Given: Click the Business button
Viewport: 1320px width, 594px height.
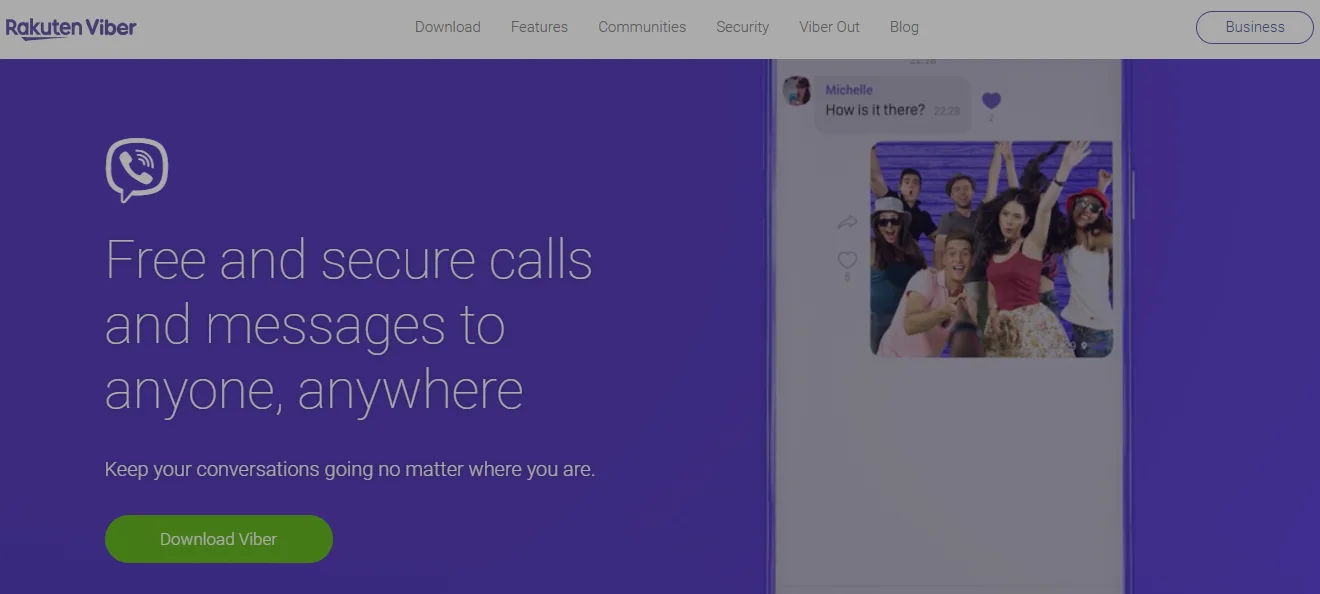Looking at the screenshot, I should point(1254,27).
